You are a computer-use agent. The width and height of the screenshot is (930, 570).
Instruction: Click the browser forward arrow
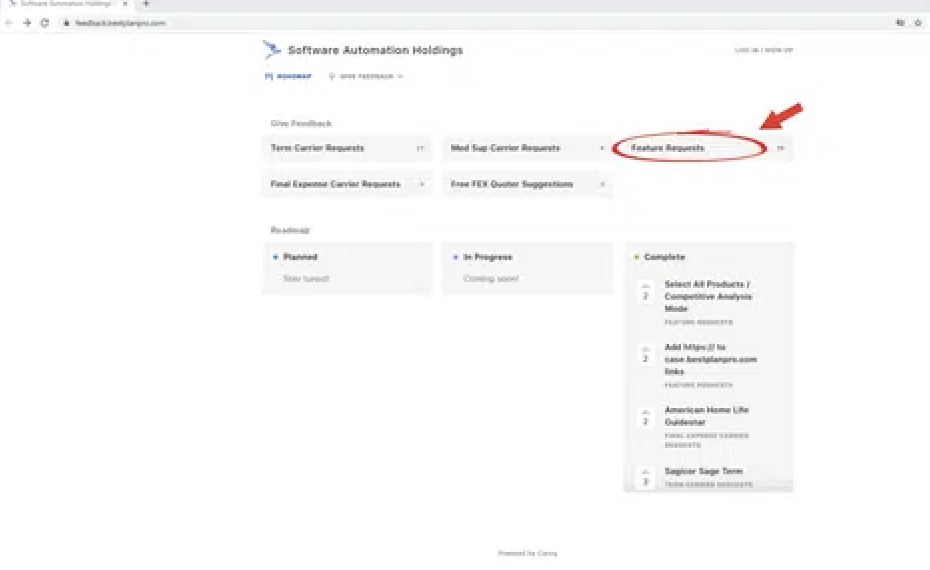point(27,22)
